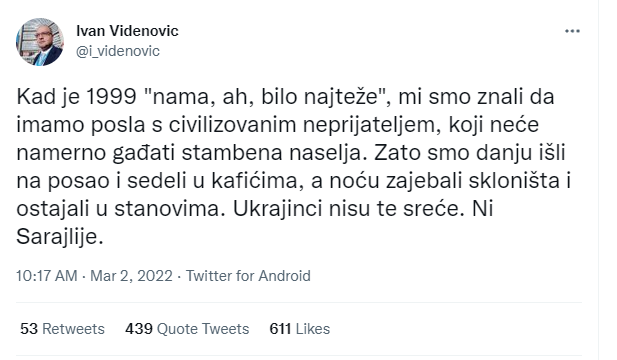Image resolution: width=617 pixels, height=360 pixels.
Task: Open the Twitter for Android source link
Action: point(248,276)
